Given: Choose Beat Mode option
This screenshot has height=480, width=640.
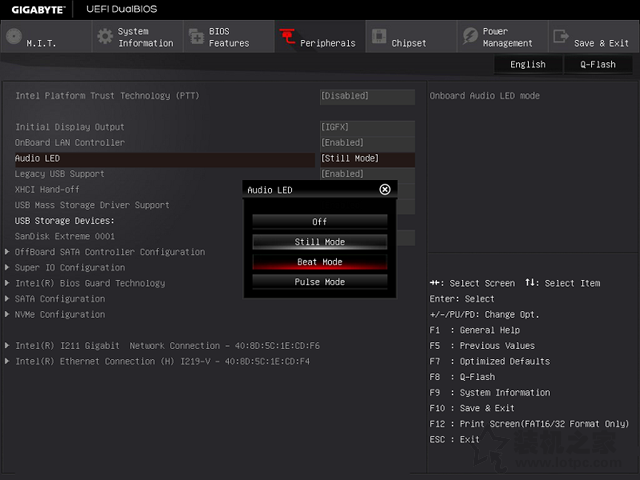Looking at the screenshot, I should (x=319, y=262).
